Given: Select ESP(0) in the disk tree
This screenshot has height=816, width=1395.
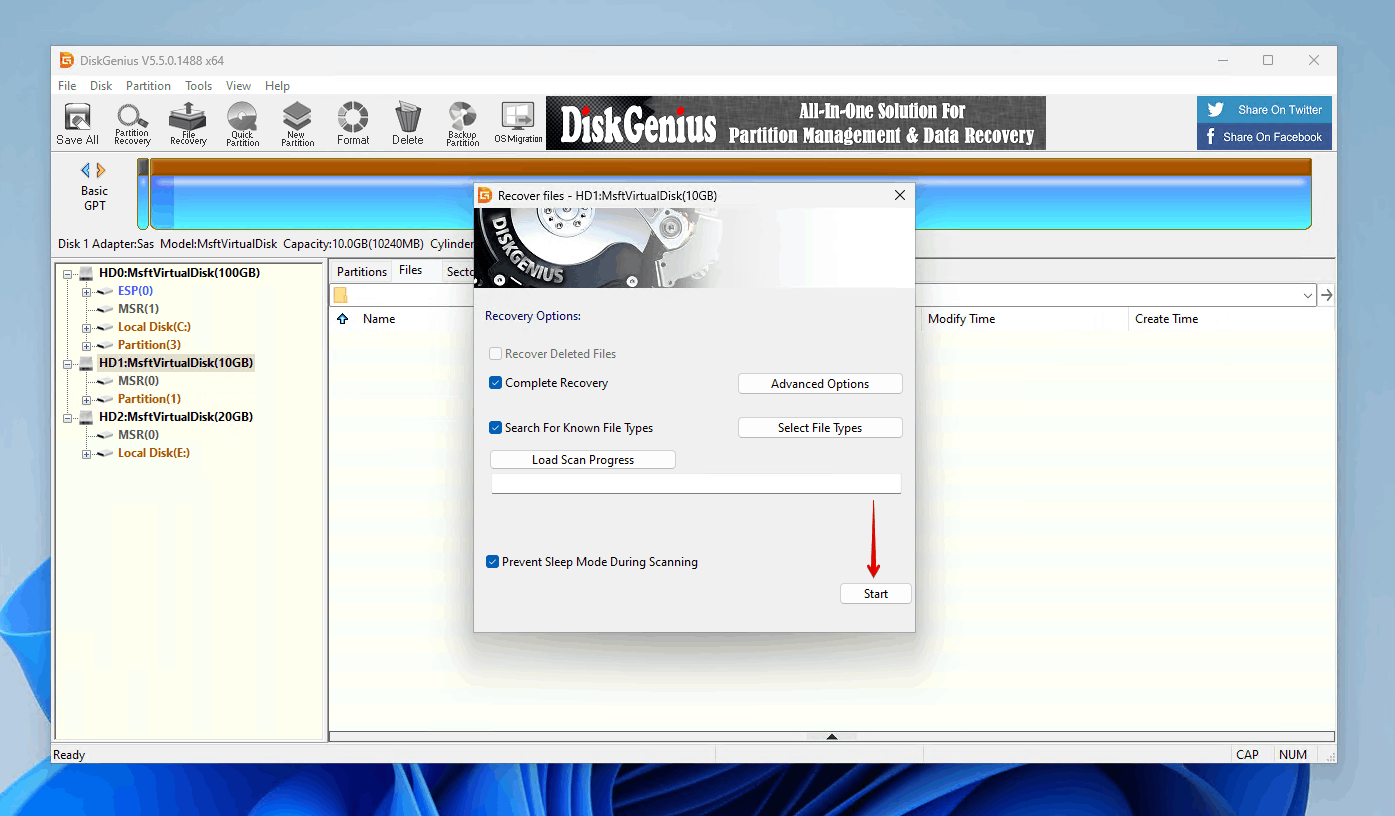Looking at the screenshot, I should 135,291.
